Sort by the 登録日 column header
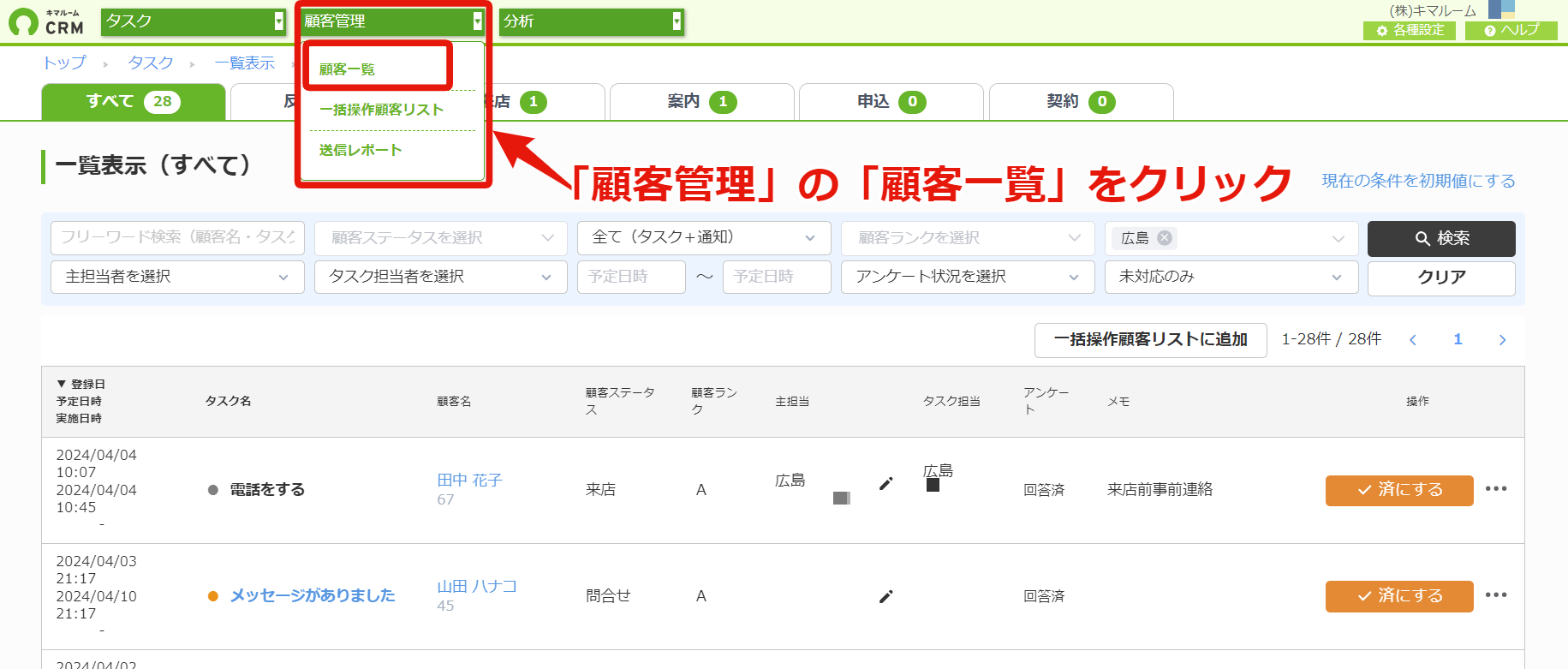This screenshot has width=1568, height=669. pyautogui.click(x=81, y=385)
